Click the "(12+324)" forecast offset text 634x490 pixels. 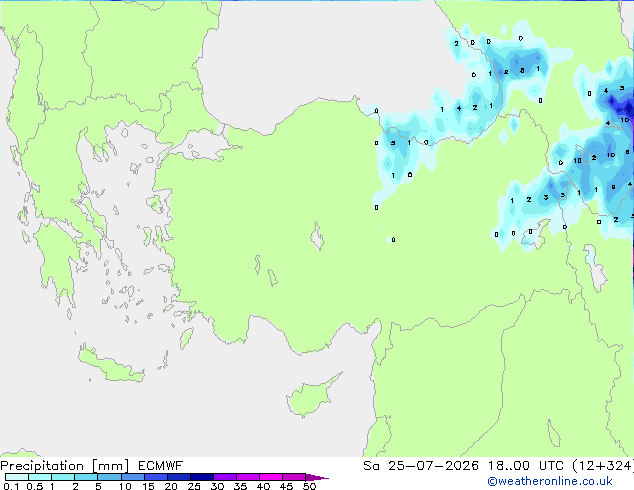[x=603, y=466]
